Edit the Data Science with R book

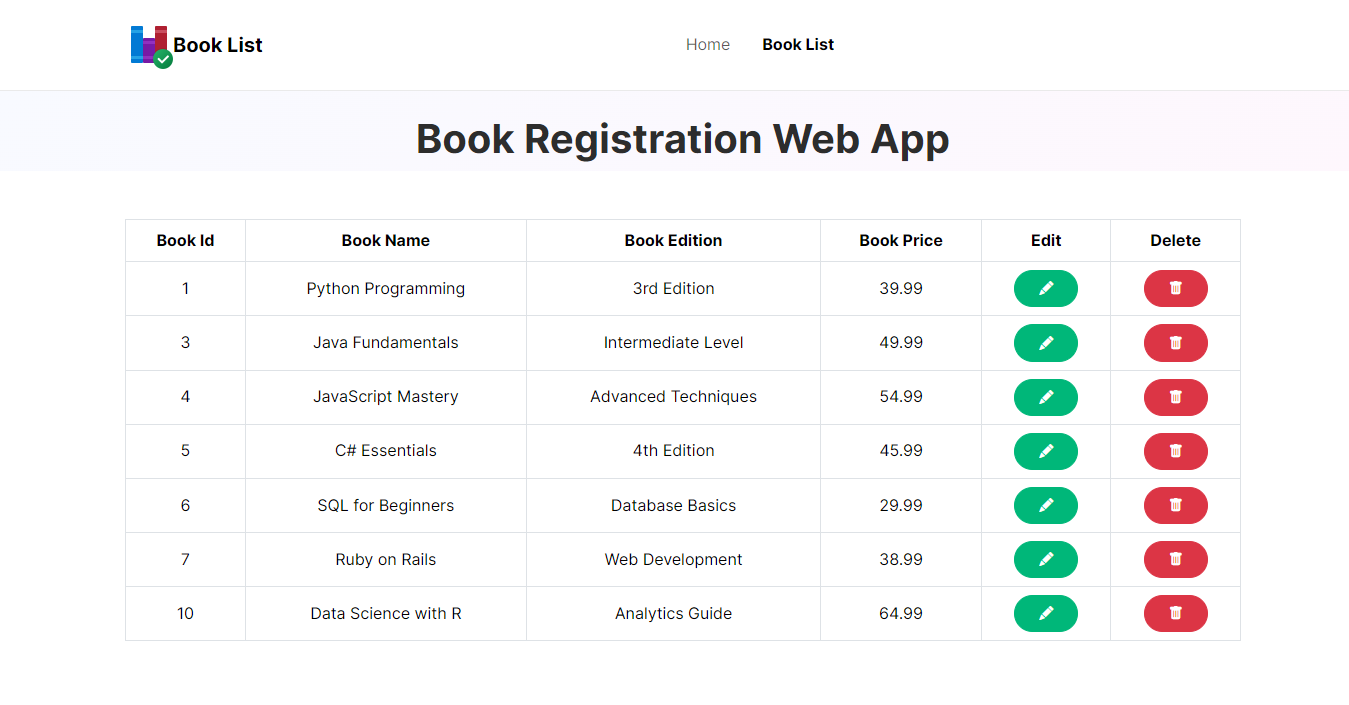[x=1046, y=613]
